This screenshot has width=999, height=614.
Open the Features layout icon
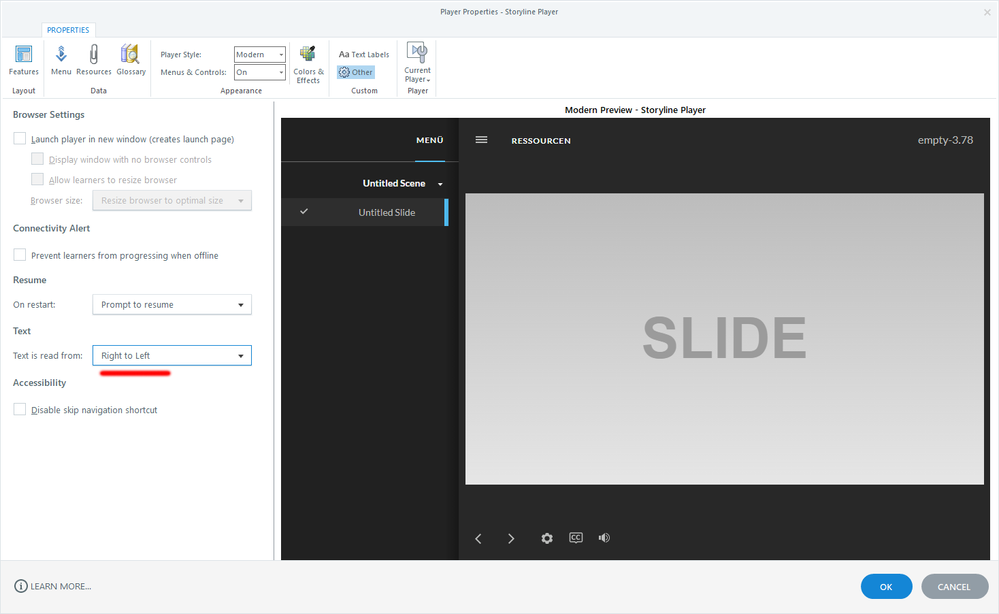coord(23,60)
